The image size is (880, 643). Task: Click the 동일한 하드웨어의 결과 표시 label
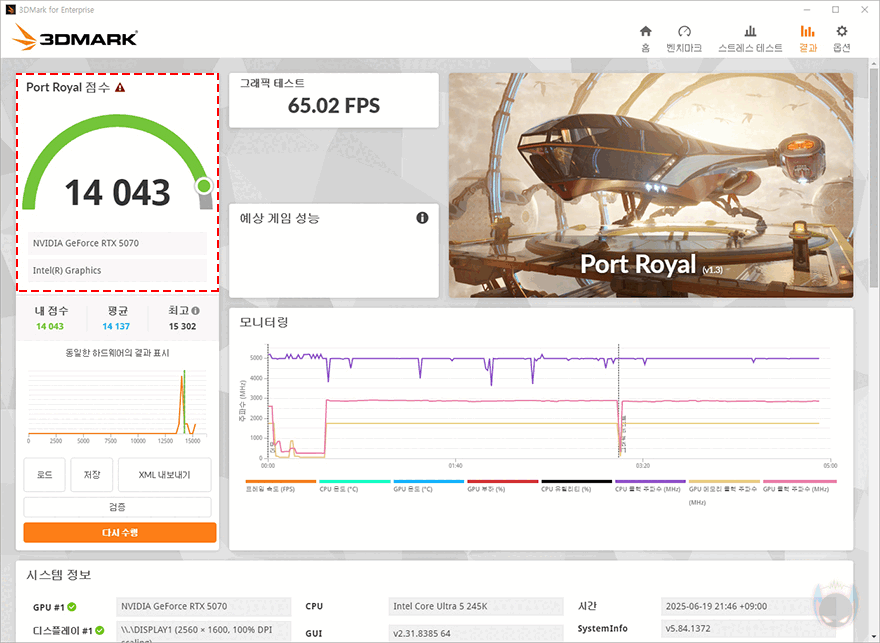coord(117,353)
